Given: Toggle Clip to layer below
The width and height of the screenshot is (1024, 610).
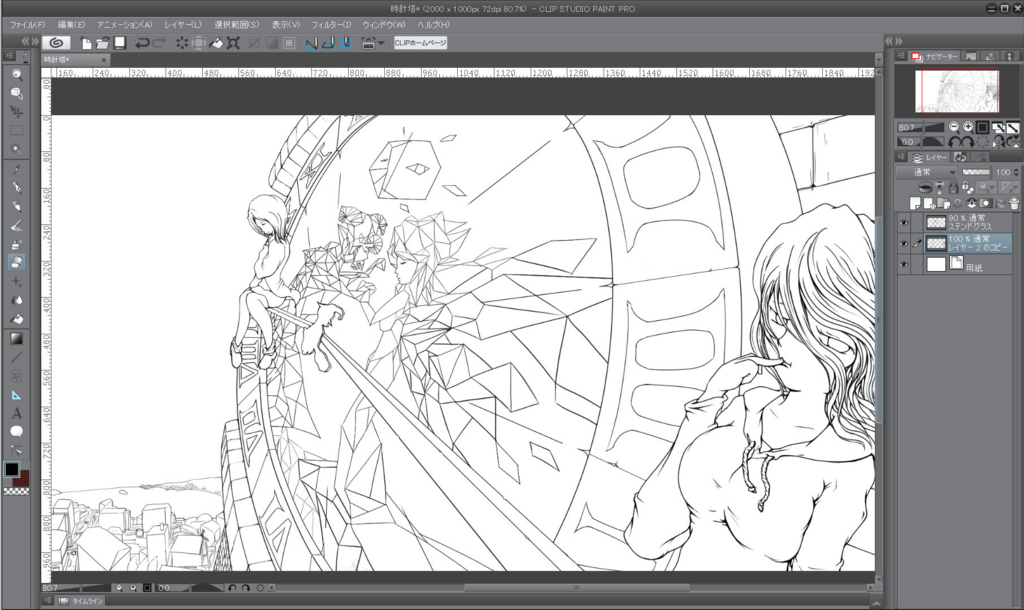Looking at the screenshot, I should (925, 188).
